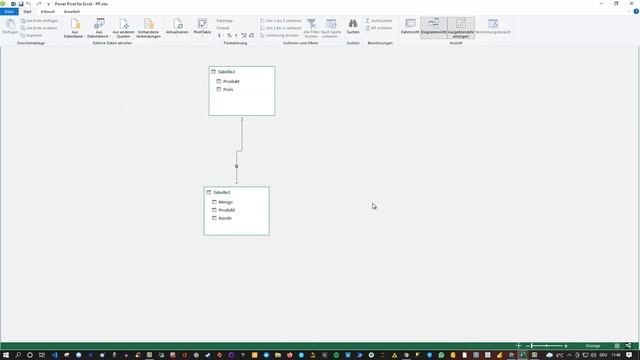
Task: Click Am Ende einfügen
Action: pos(39,20)
